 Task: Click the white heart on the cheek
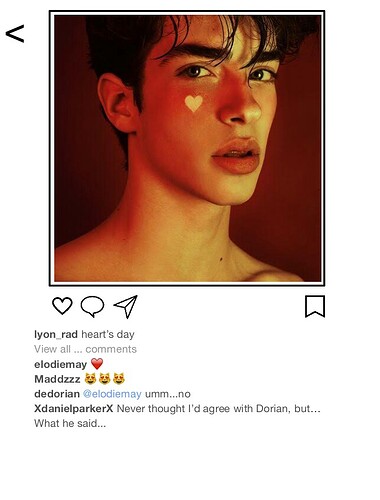point(193,103)
